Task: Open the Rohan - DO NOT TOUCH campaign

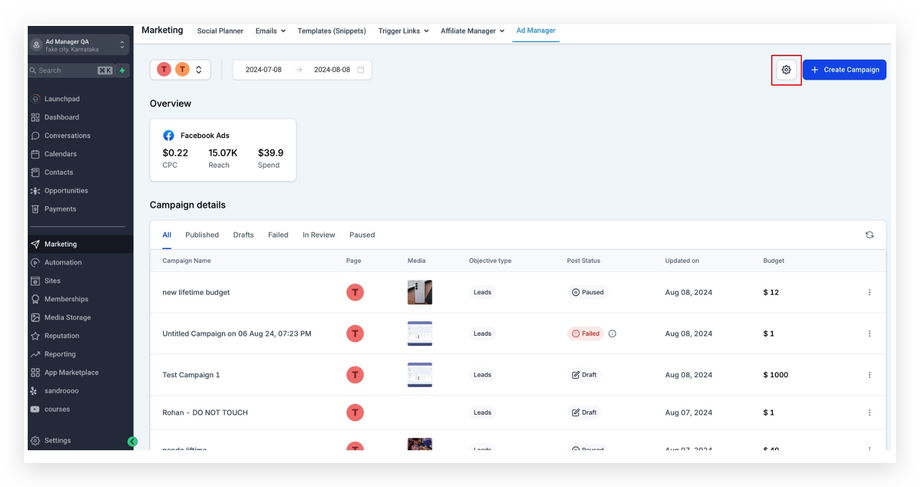Action: pyautogui.click(x=205, y=412)
